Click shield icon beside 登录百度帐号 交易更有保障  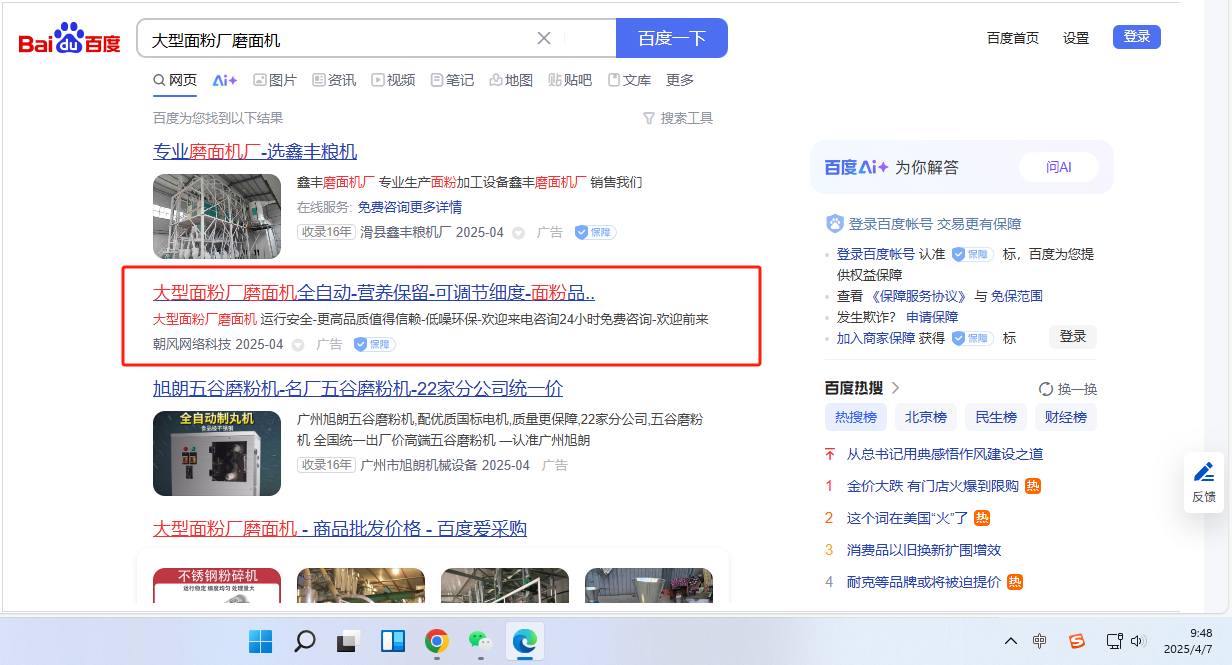click(x=835, y=223)
